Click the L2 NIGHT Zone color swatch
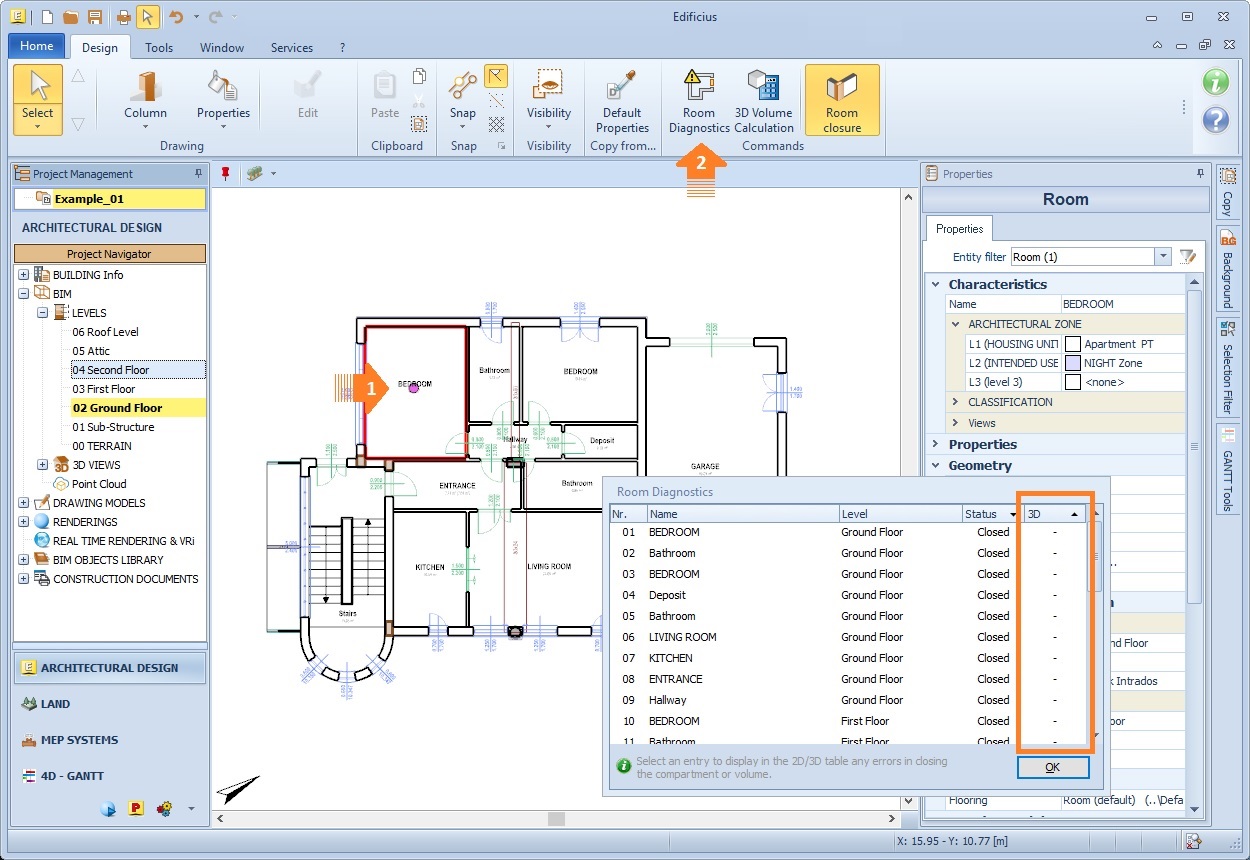Viewport: 1250px width, 860px height. pyautogui.click(x=1073, y=363)
